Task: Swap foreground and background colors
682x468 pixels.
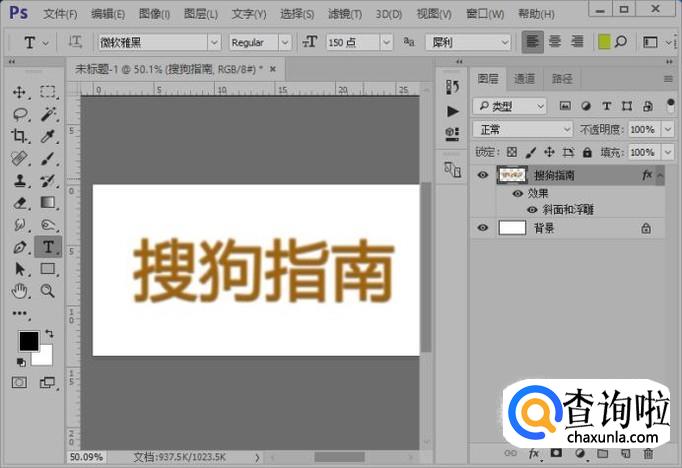Action: [49, 334]
